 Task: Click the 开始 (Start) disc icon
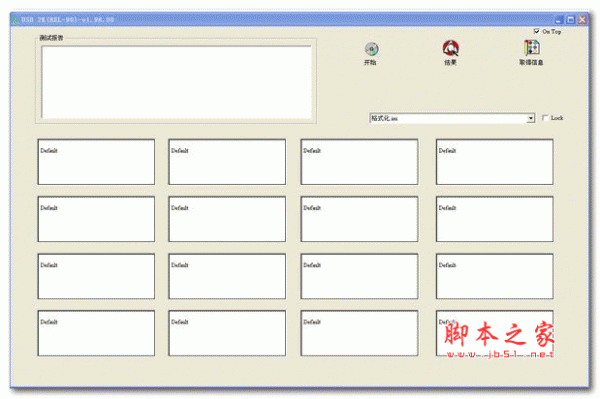pos(371,49)
